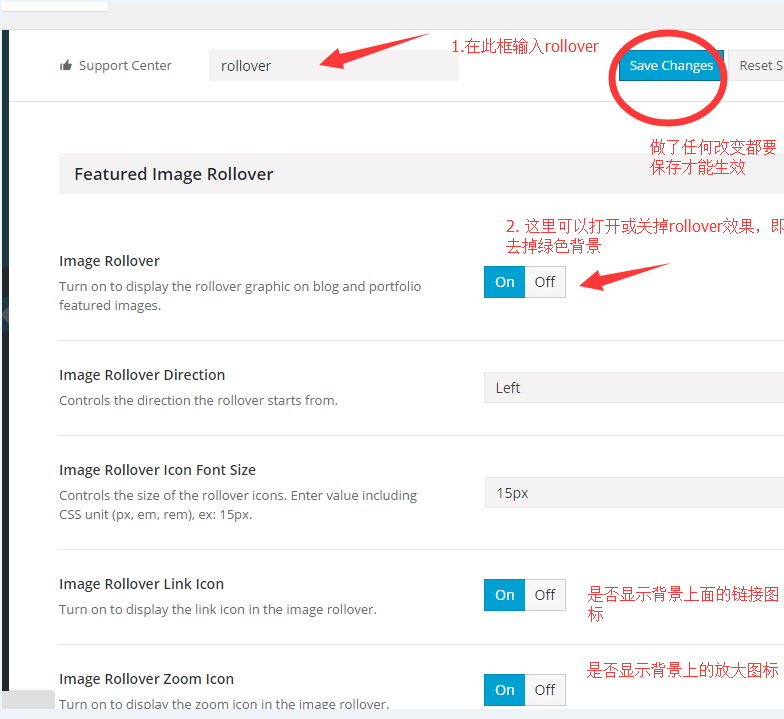Click the Image Rollover Zoom Icon label
The width and height of the screenshot is (784, 719).
pos(146,679)
